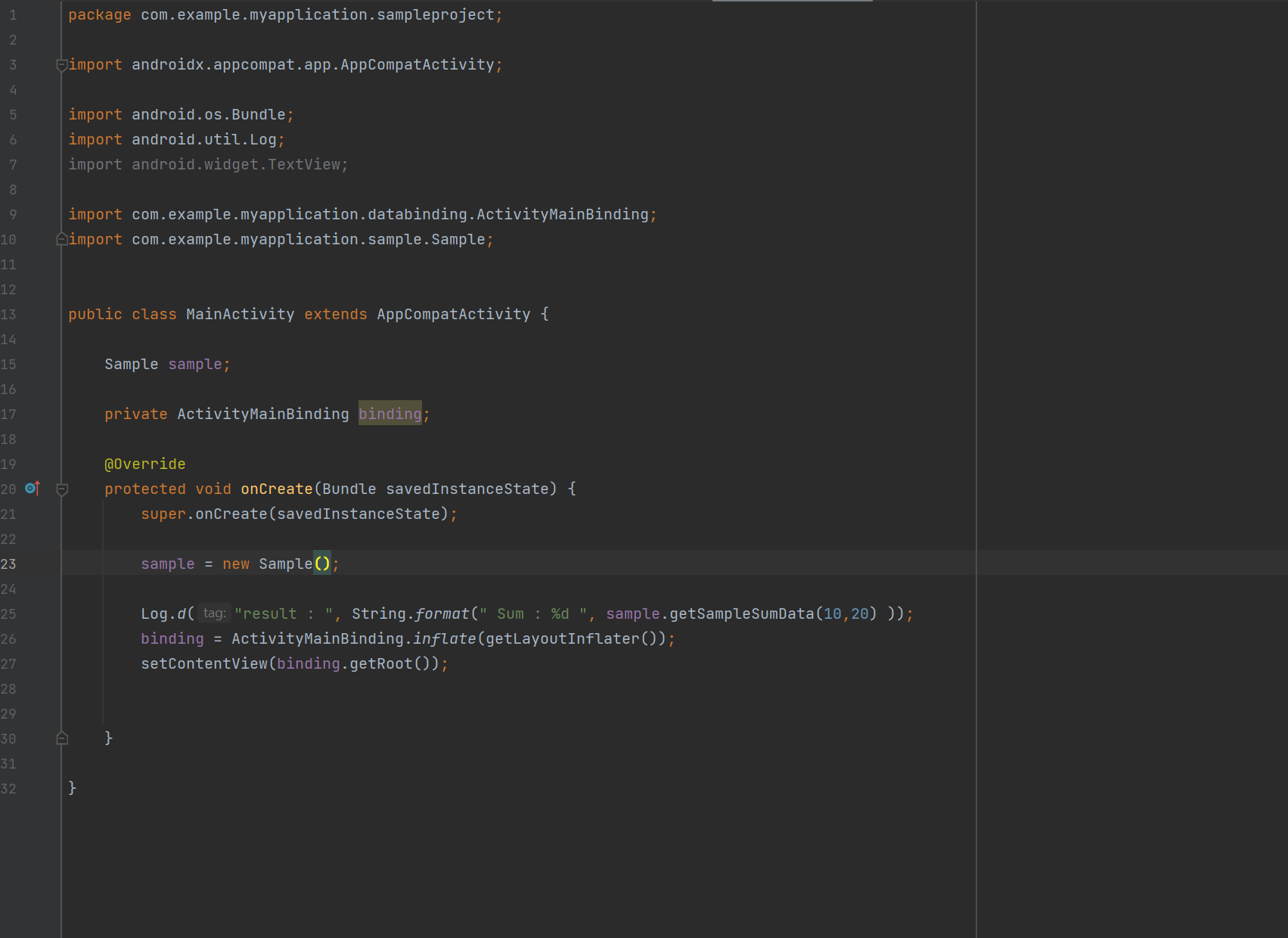Click the 'Sample sample' field declaration type
Viewport: 1288px width, 938px height.
click(132, 364)
